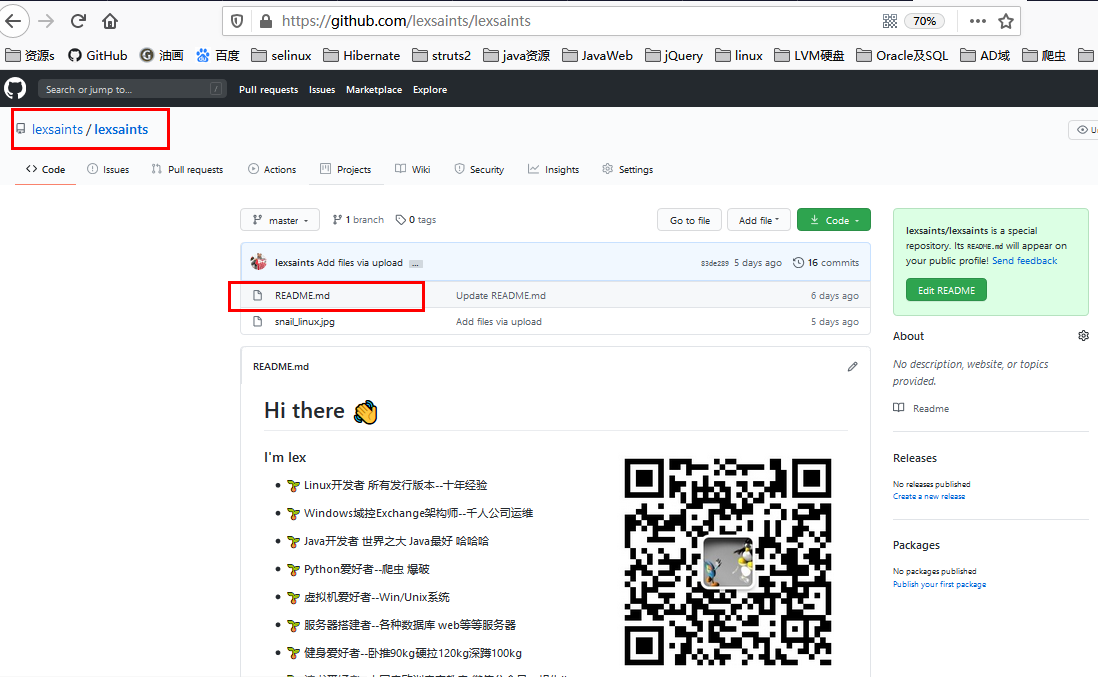Go back with the browser back arrow
The height and width of the screenshot is (677, 1098).
[13, 21]
